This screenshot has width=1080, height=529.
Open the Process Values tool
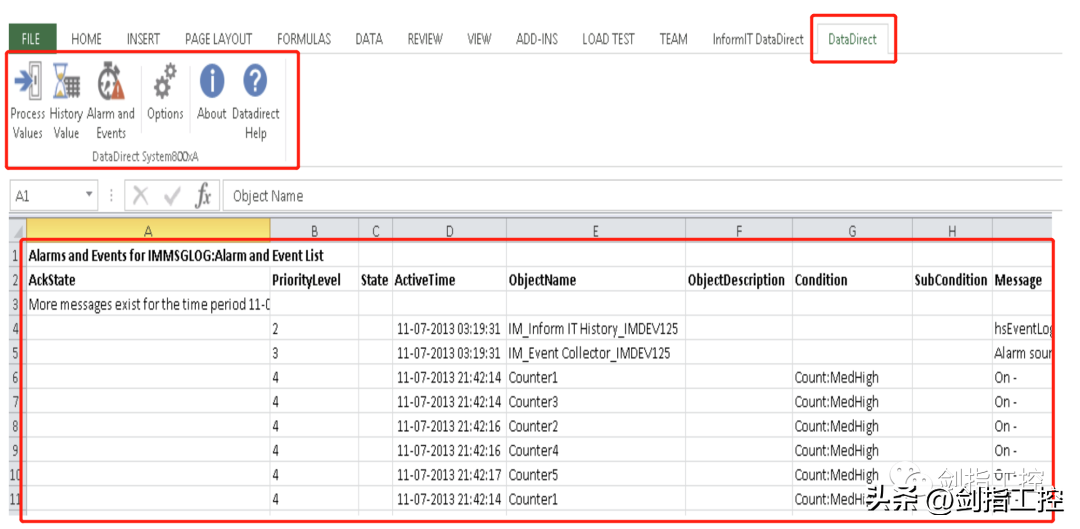[28, 101]
